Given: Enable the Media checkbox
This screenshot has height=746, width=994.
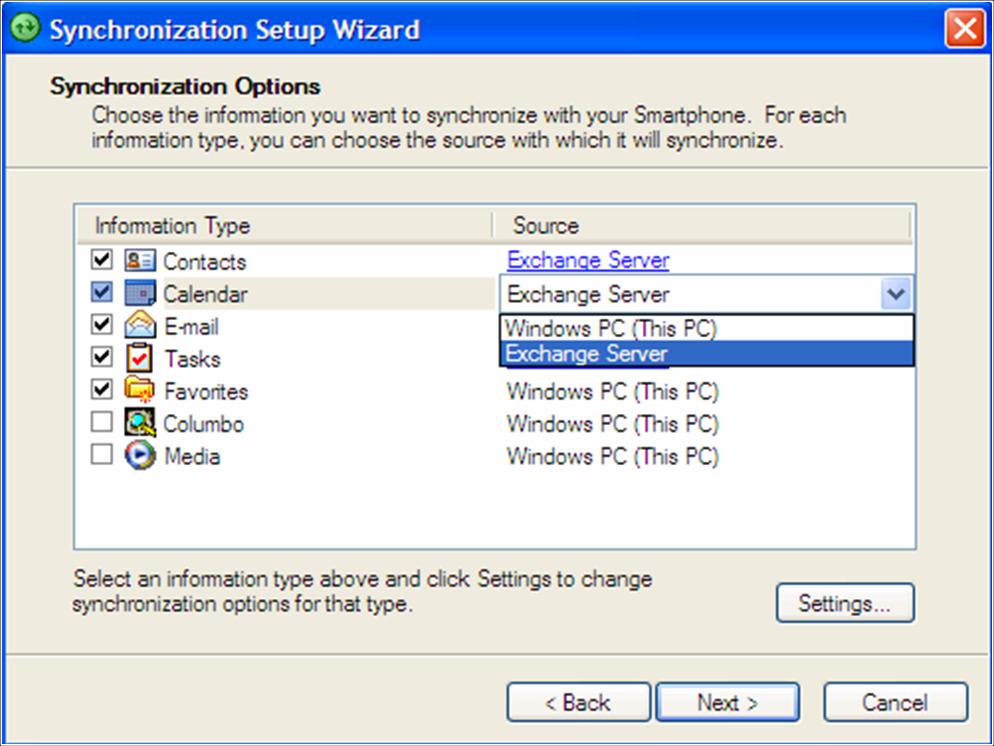Looking at the screenshot, I should [101, 454].
